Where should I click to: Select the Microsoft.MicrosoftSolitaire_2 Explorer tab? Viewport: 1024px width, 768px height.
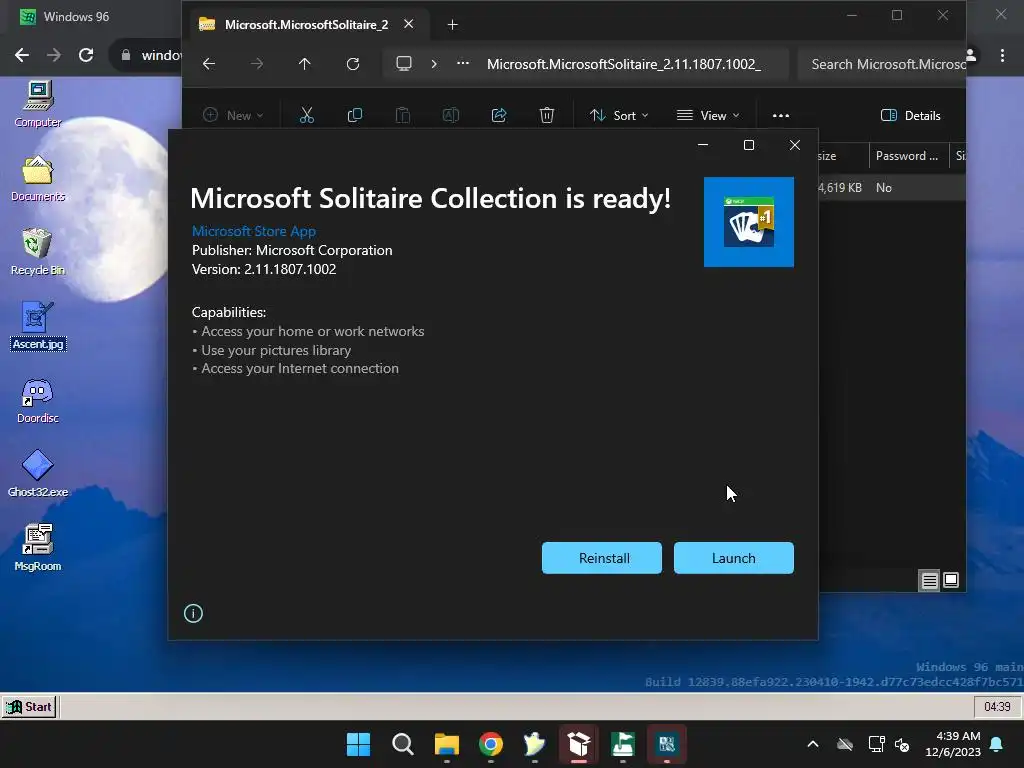306,25
